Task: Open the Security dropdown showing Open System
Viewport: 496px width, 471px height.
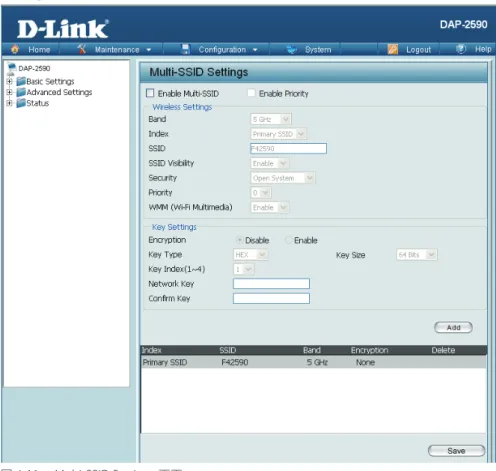Action: [x=283, y=178]
